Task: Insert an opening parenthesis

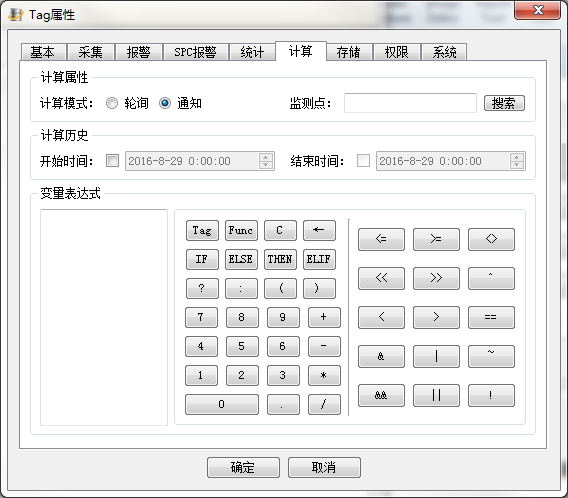Action: coord(280,288)
